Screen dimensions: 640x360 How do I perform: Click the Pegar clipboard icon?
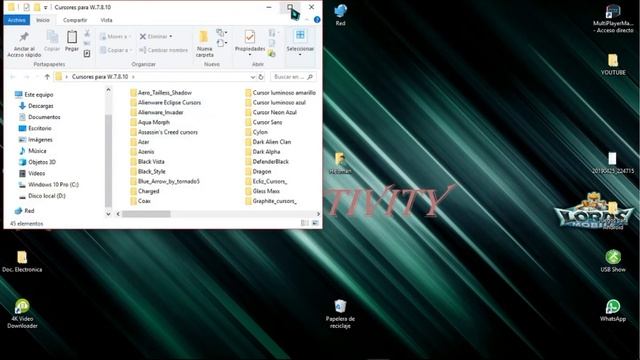pos(72,37)
